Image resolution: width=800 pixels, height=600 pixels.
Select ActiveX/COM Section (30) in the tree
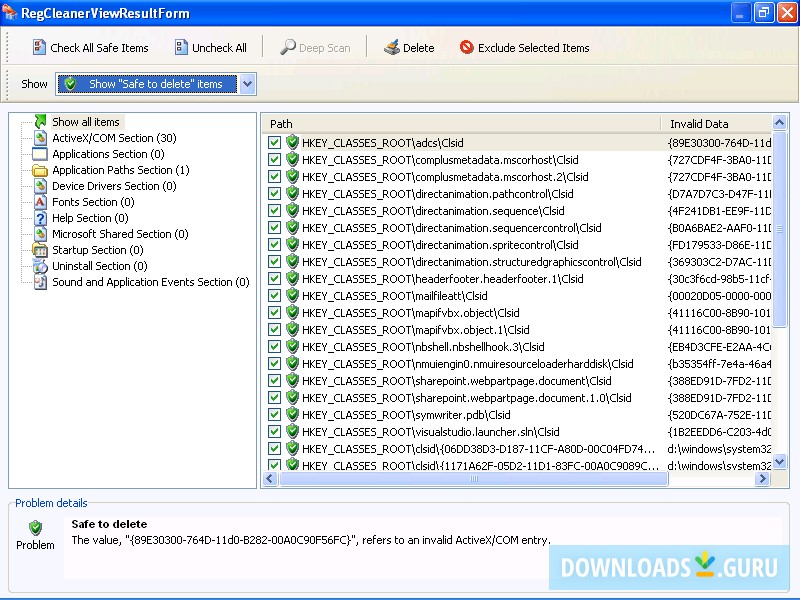(114, 138)
